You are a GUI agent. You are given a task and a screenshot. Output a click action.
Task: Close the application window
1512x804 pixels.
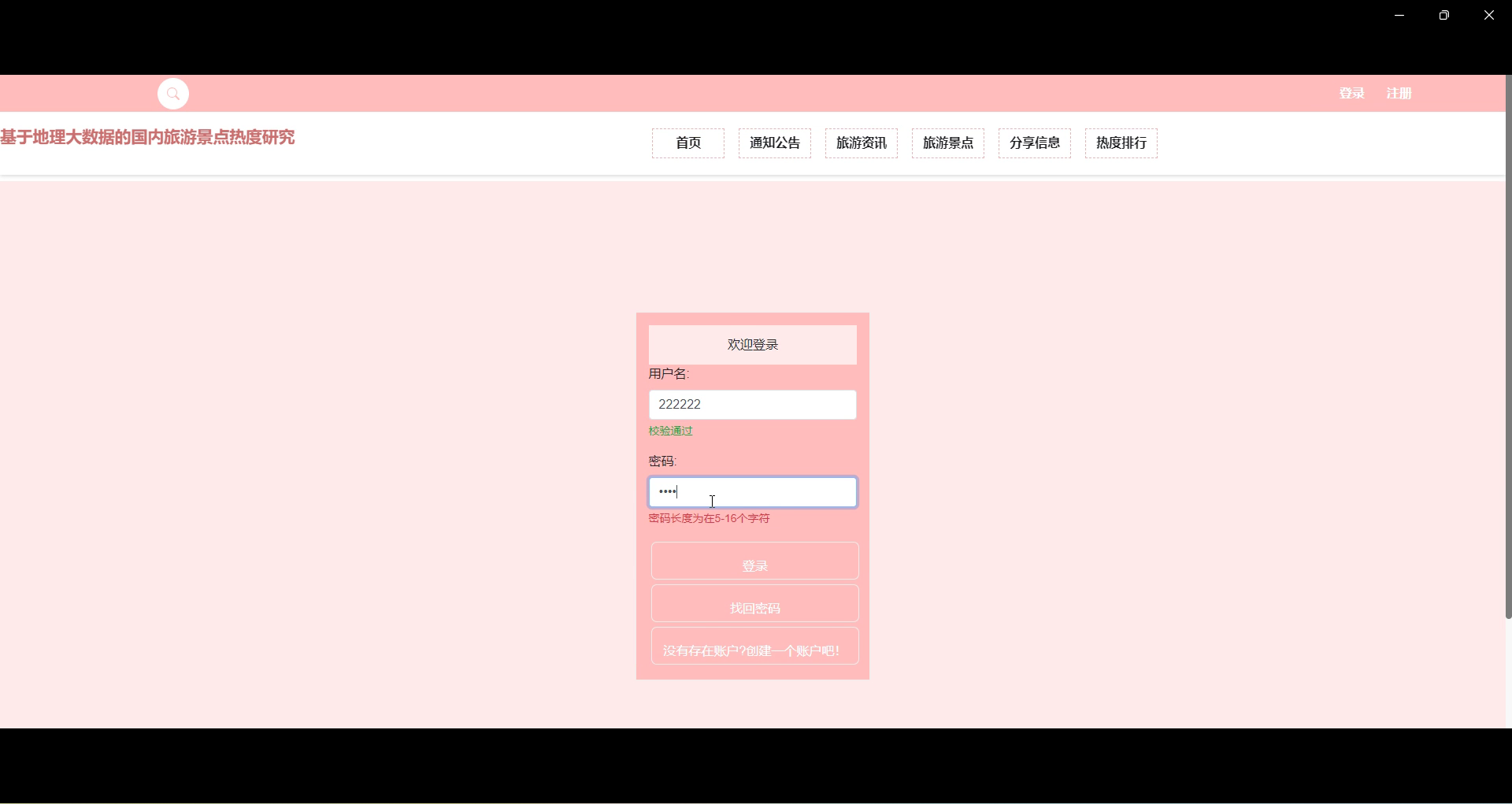(1489, 15)
